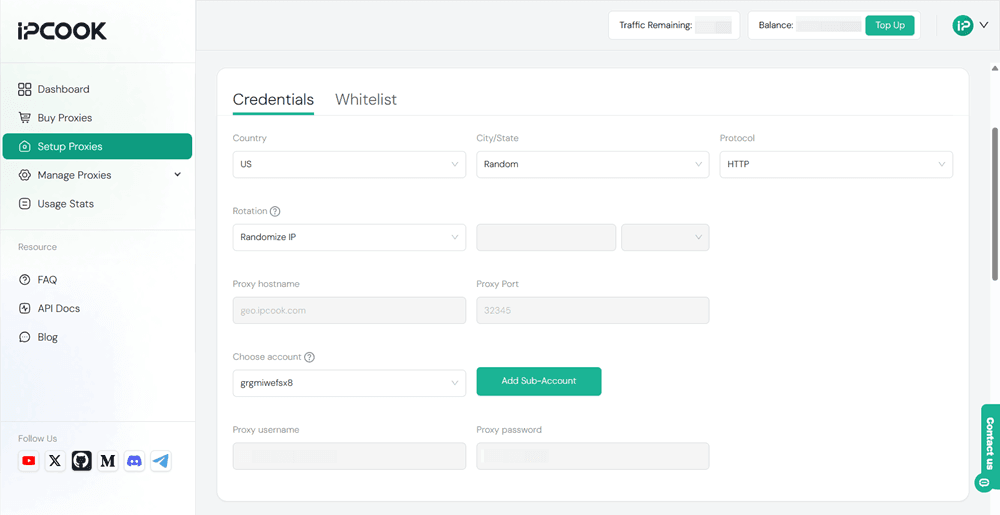Click the GitHub icon in sidebar
Image resolution: width=1000 pixels, height=515 pixels.
(82, 461)
